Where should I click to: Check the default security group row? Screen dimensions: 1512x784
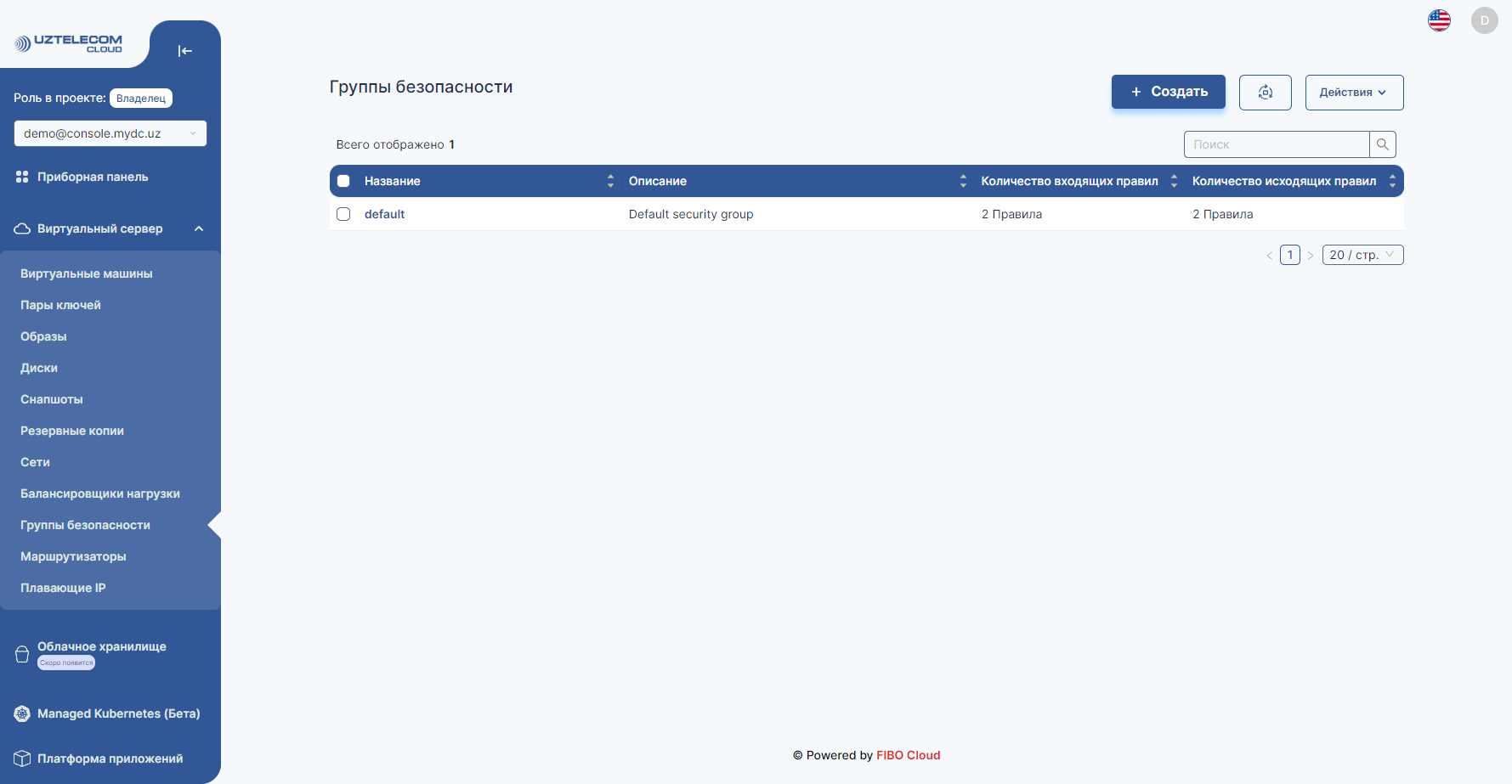point(343,214)
